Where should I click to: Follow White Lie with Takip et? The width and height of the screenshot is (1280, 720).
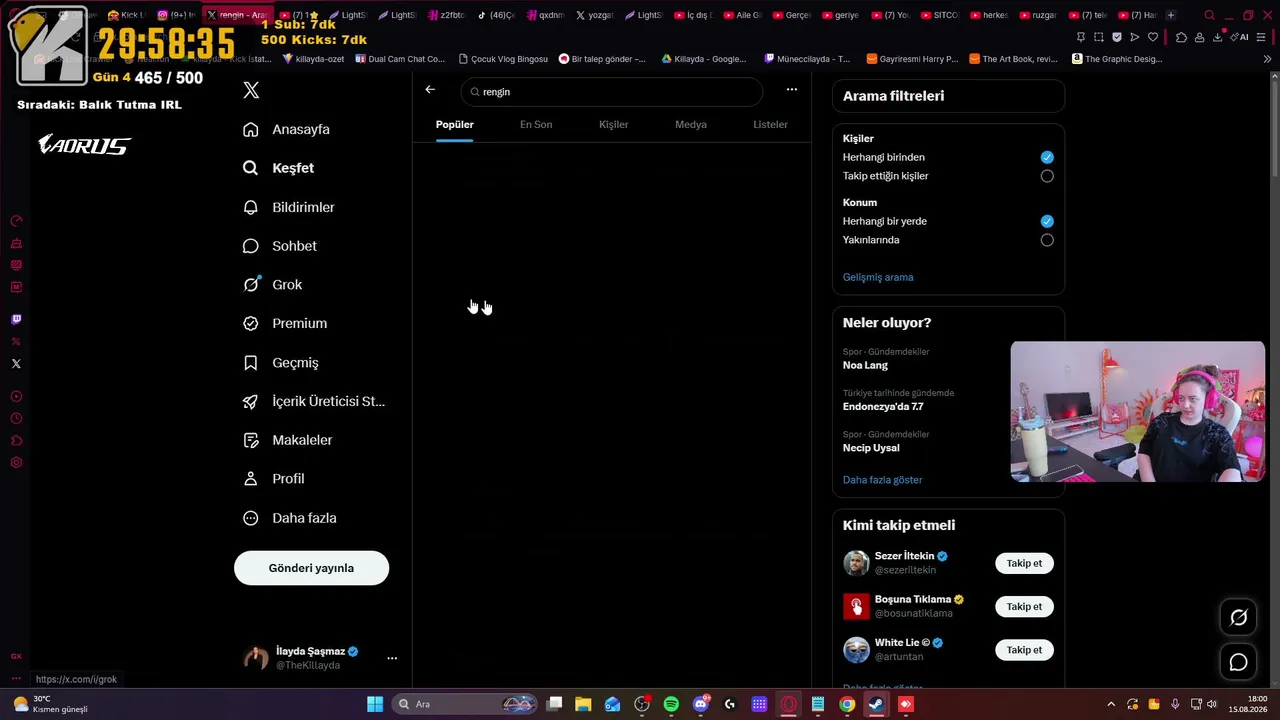coord(1024,650)
